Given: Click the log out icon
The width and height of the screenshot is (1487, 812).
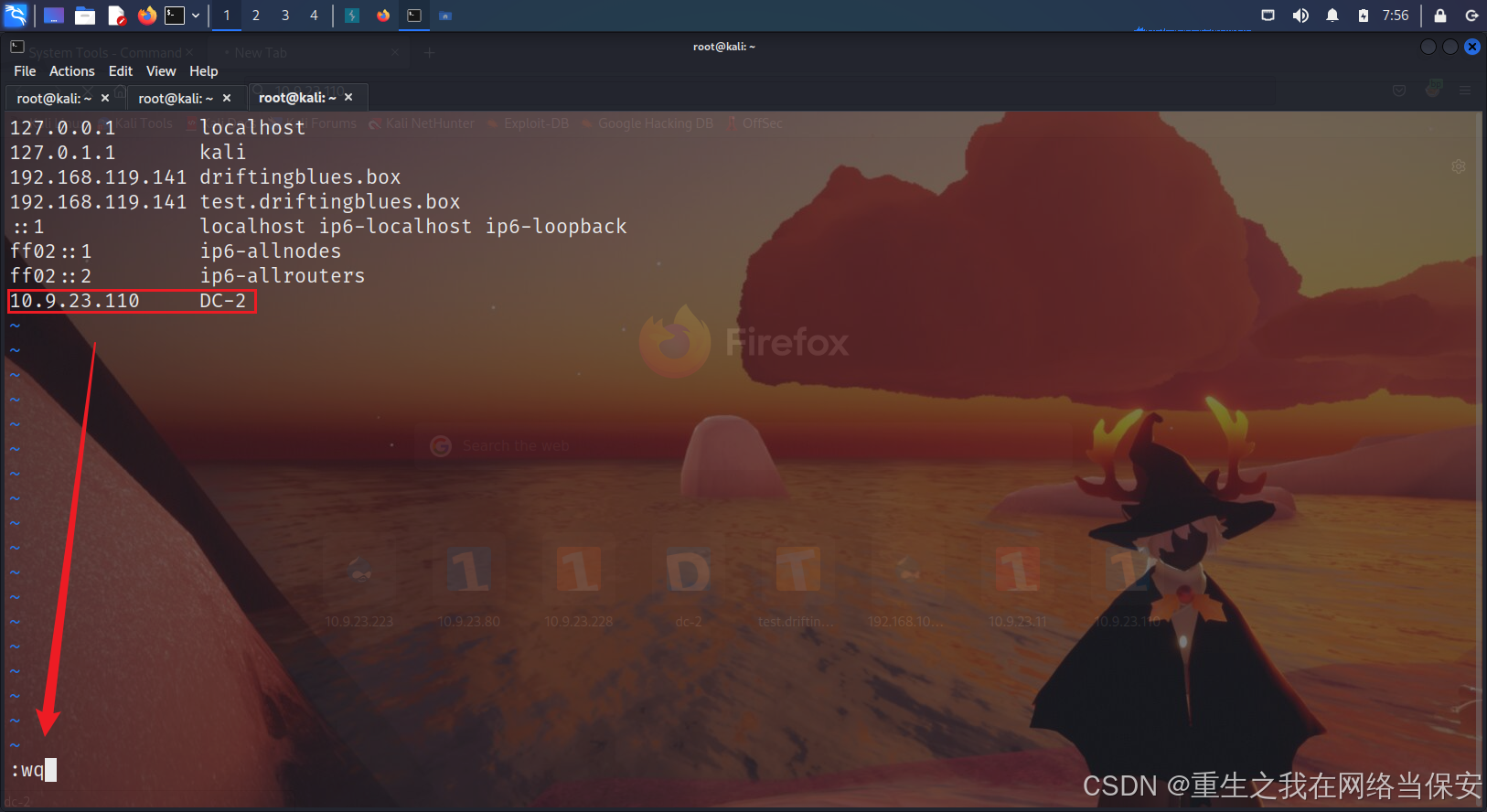Looking at the screenshot, I should (x=1471, y=16).
